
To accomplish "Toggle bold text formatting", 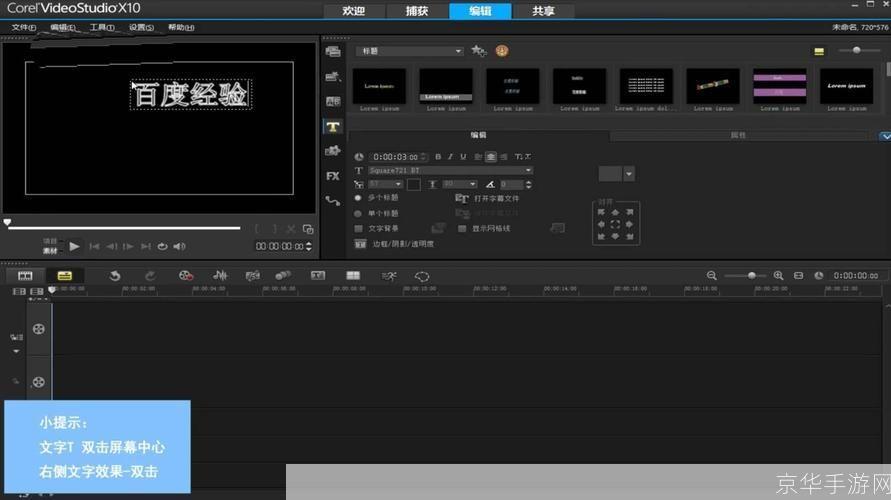I will point(438,157).
